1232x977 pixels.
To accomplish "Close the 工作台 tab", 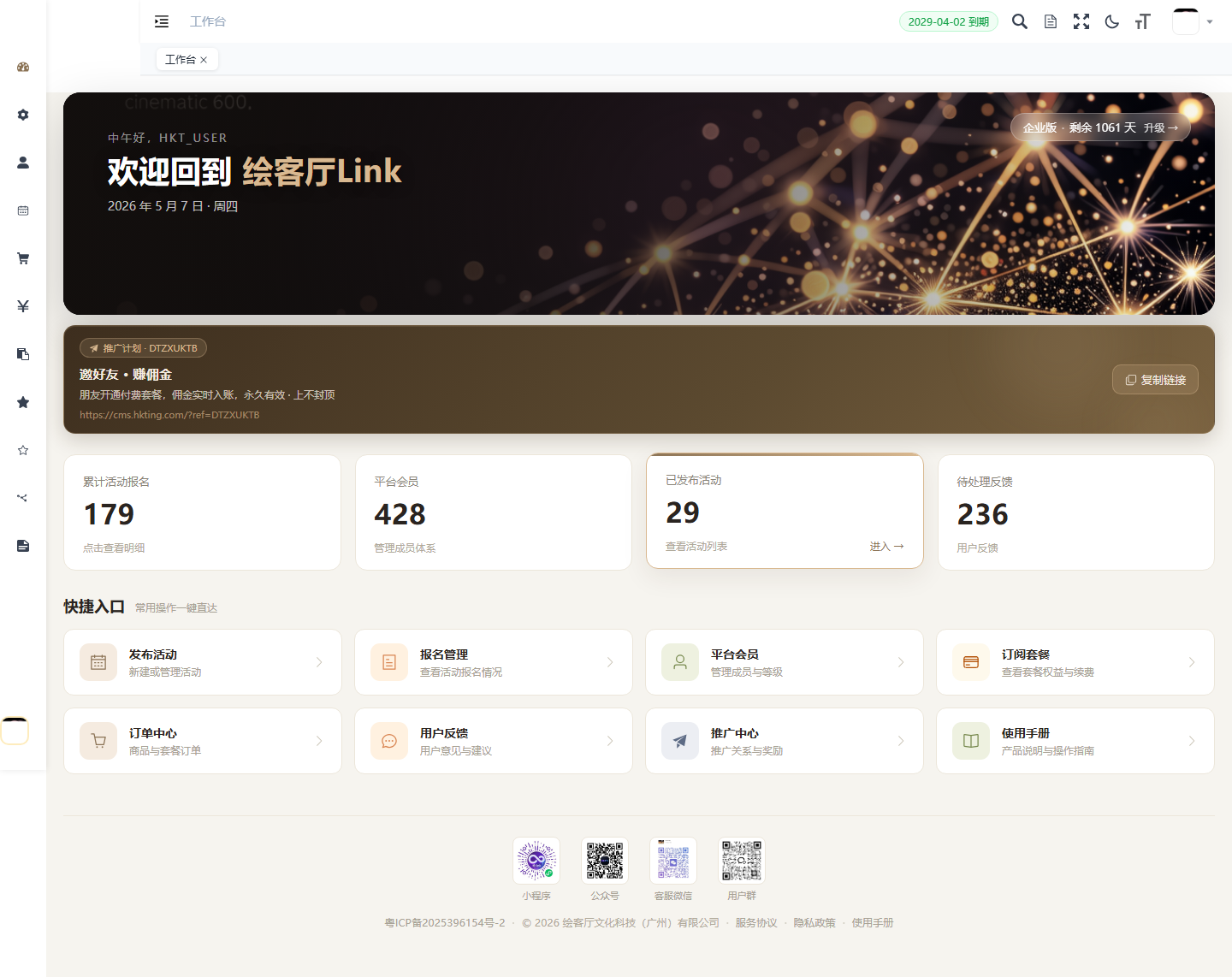I will (204, 60).
